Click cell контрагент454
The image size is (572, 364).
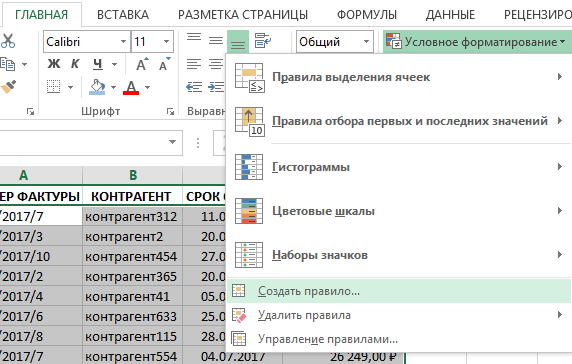[133, 257]
